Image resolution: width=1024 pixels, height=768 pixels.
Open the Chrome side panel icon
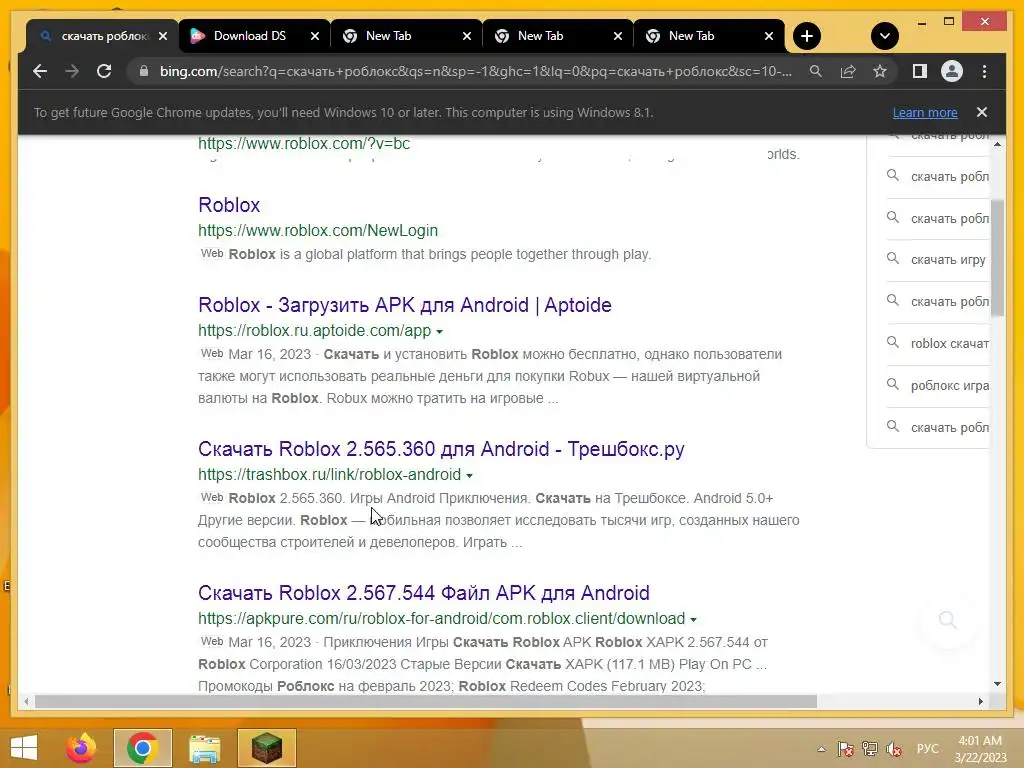(920, 71)
